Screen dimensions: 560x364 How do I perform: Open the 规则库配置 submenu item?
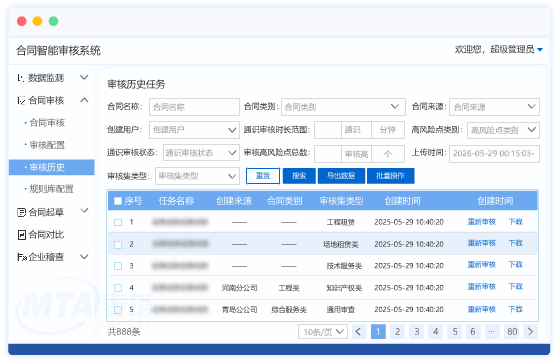point(51,189)
